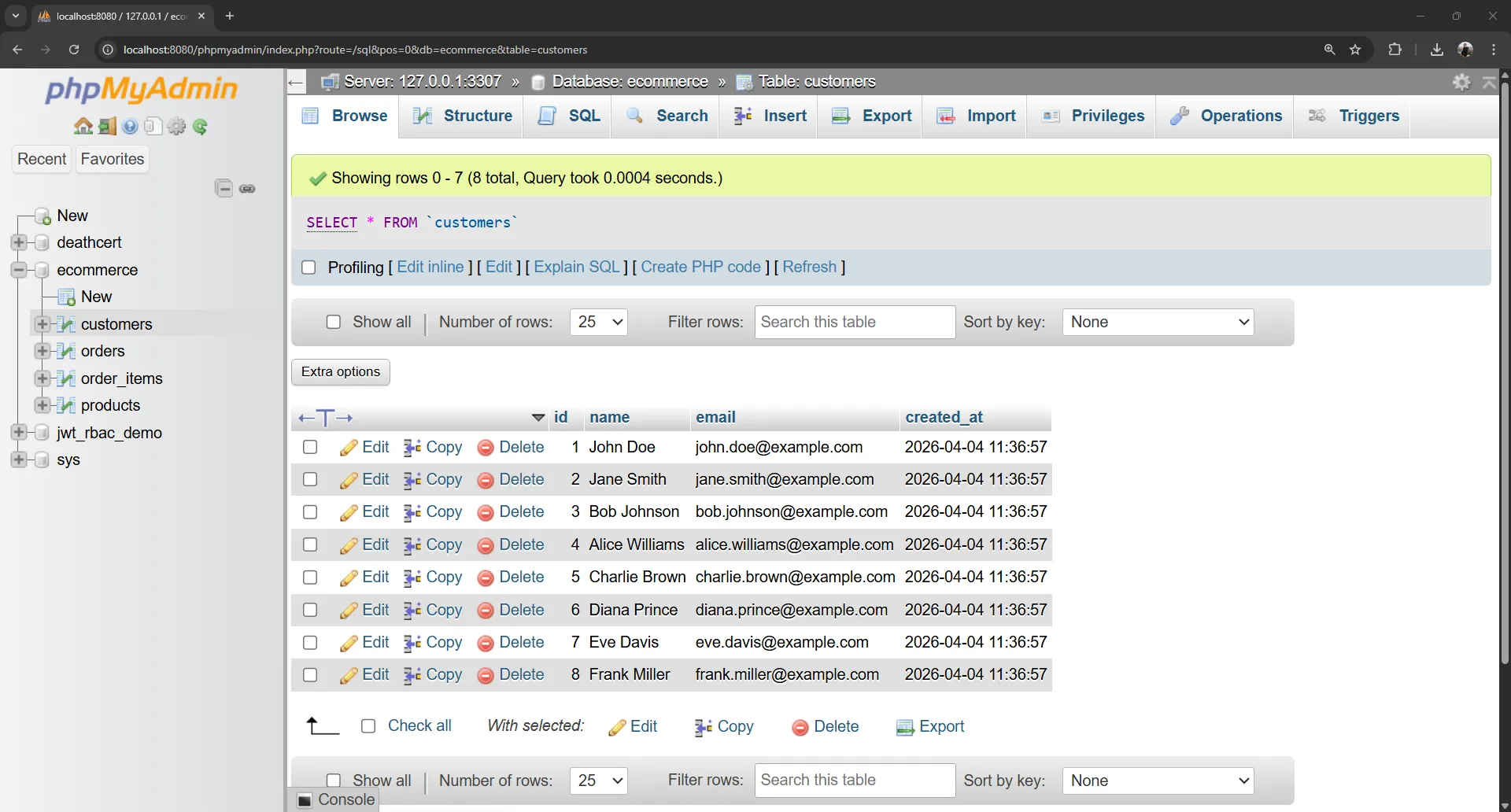Open the phpMyAdmin home page icon
The width and height of the screenshot is (1511, 812).
pos(83,126)
